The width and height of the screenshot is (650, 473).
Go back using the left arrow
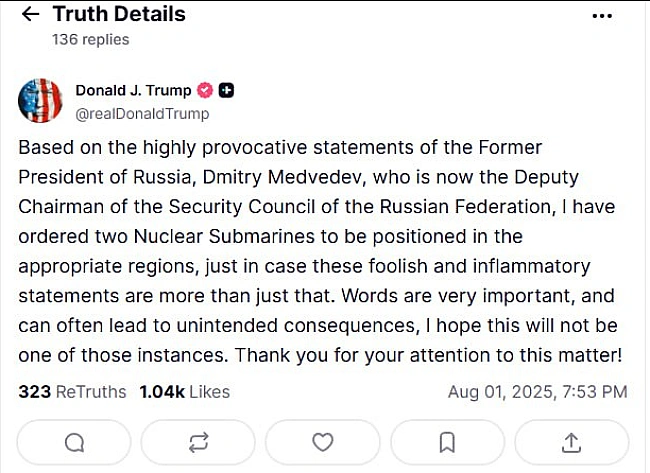(30, 15)
